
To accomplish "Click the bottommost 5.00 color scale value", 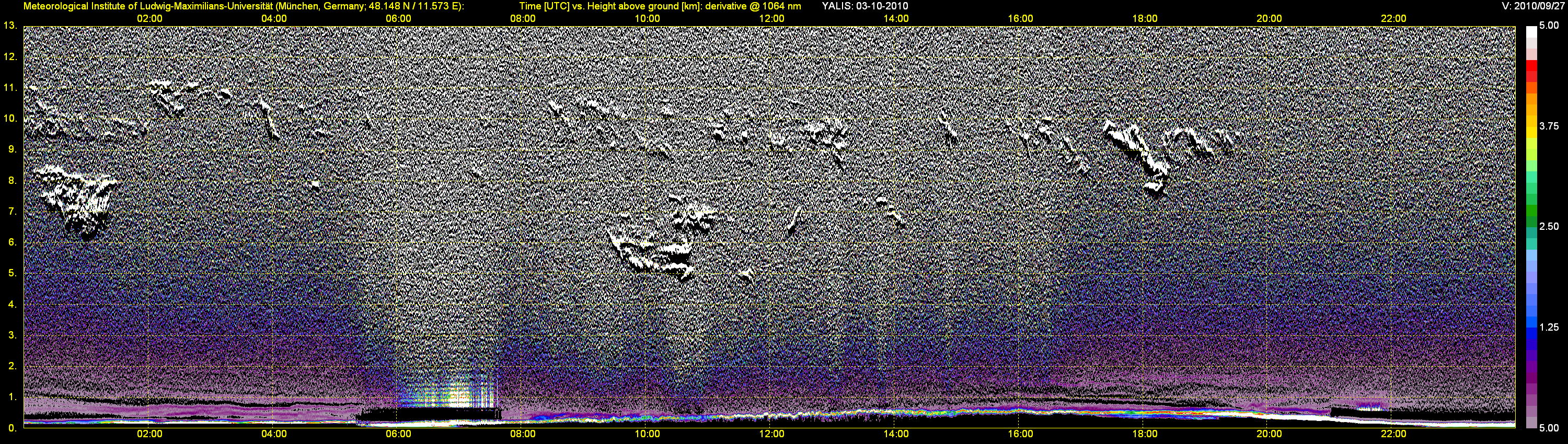I will tap(1549, 428).
